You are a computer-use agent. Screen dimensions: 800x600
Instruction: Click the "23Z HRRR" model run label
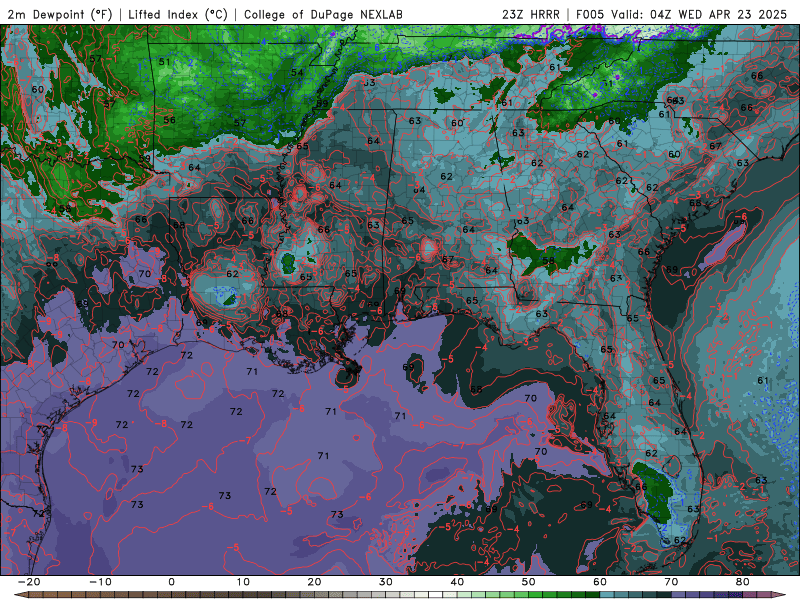point(531,15)
